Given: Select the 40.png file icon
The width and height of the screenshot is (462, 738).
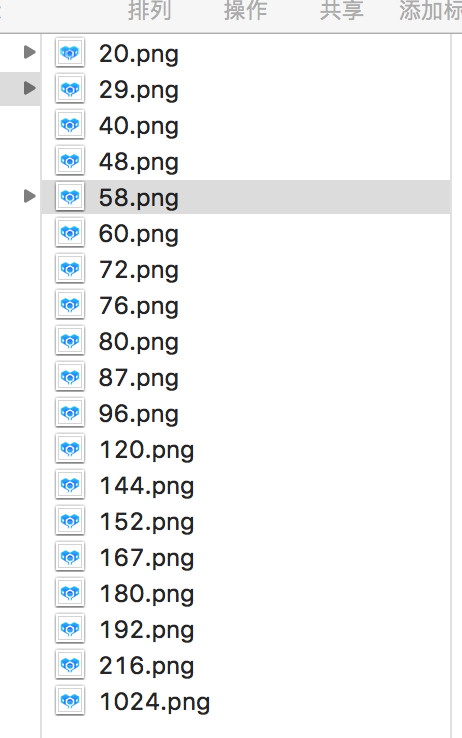Looking at the screenshot, I should click(x=70, y=125).
